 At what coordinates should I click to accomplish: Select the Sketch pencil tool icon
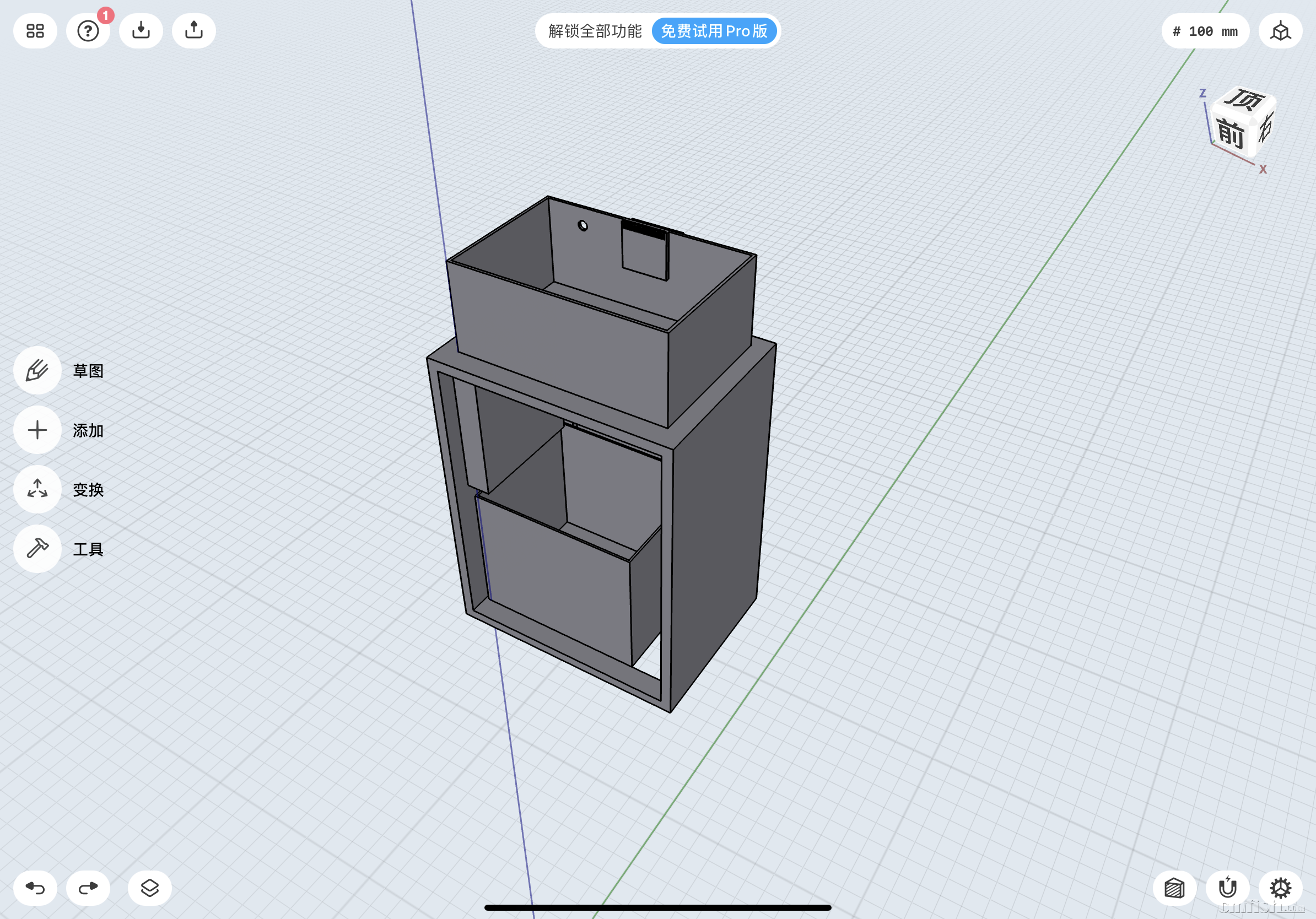pos(37,371)
